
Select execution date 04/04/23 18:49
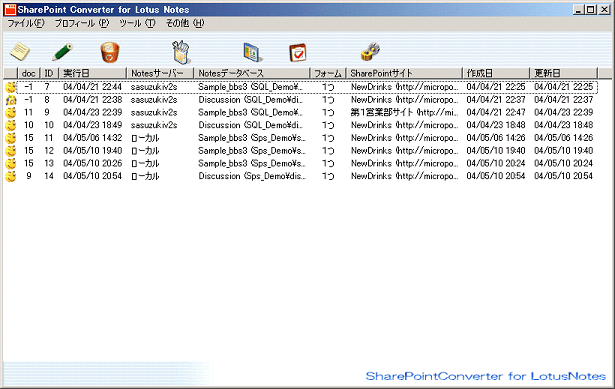click(93, 125)
